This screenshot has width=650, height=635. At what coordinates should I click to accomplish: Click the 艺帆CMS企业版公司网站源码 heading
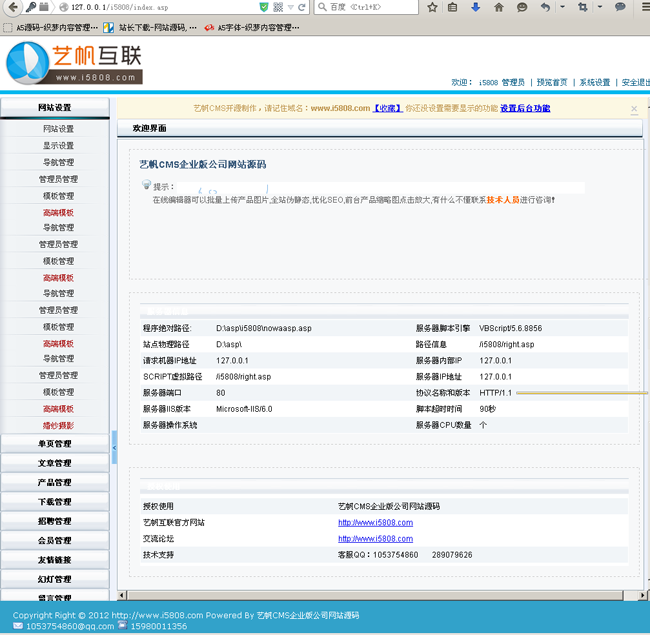tap(203, 165)
